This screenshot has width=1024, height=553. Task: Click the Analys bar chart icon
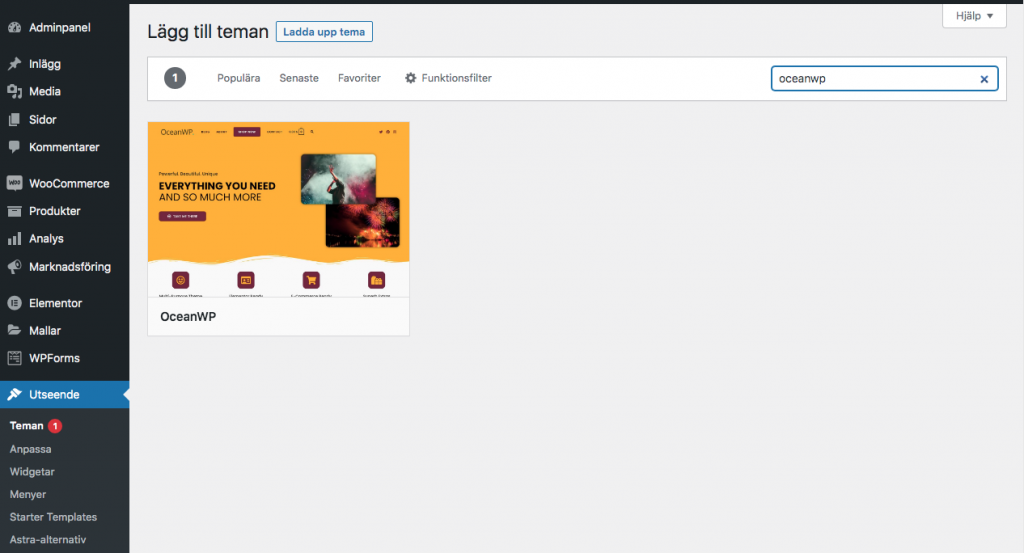click(x=14, y=239)
